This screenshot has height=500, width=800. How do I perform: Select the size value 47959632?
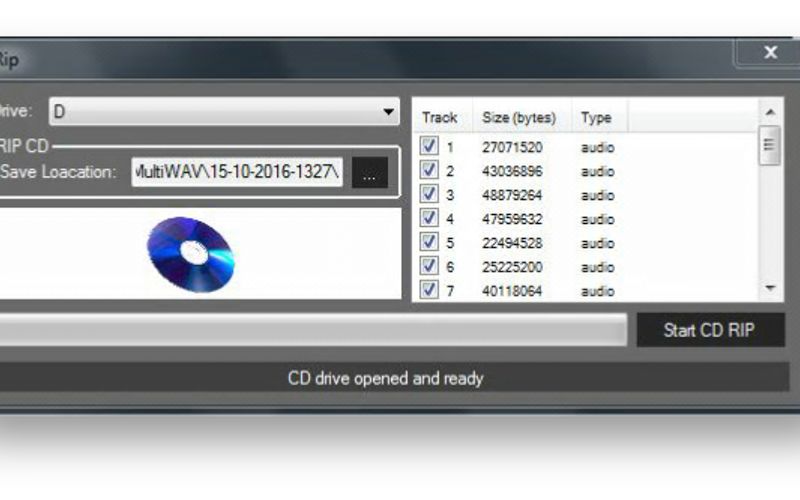click(512, 219)
